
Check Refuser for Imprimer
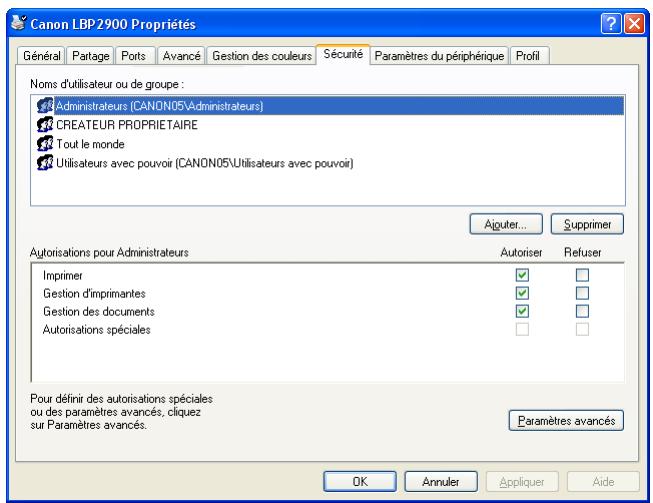point(582,275)
